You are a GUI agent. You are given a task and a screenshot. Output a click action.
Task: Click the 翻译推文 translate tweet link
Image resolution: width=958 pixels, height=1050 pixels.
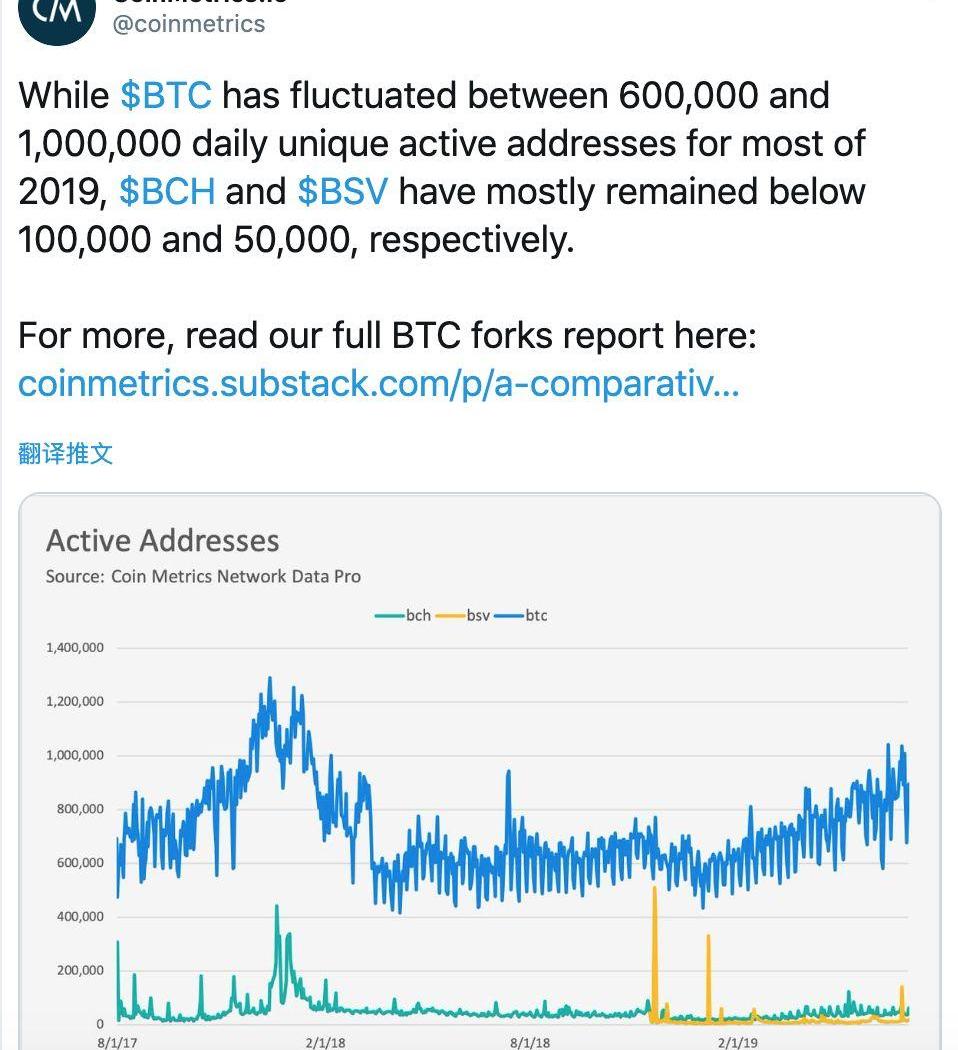point(65,453)
